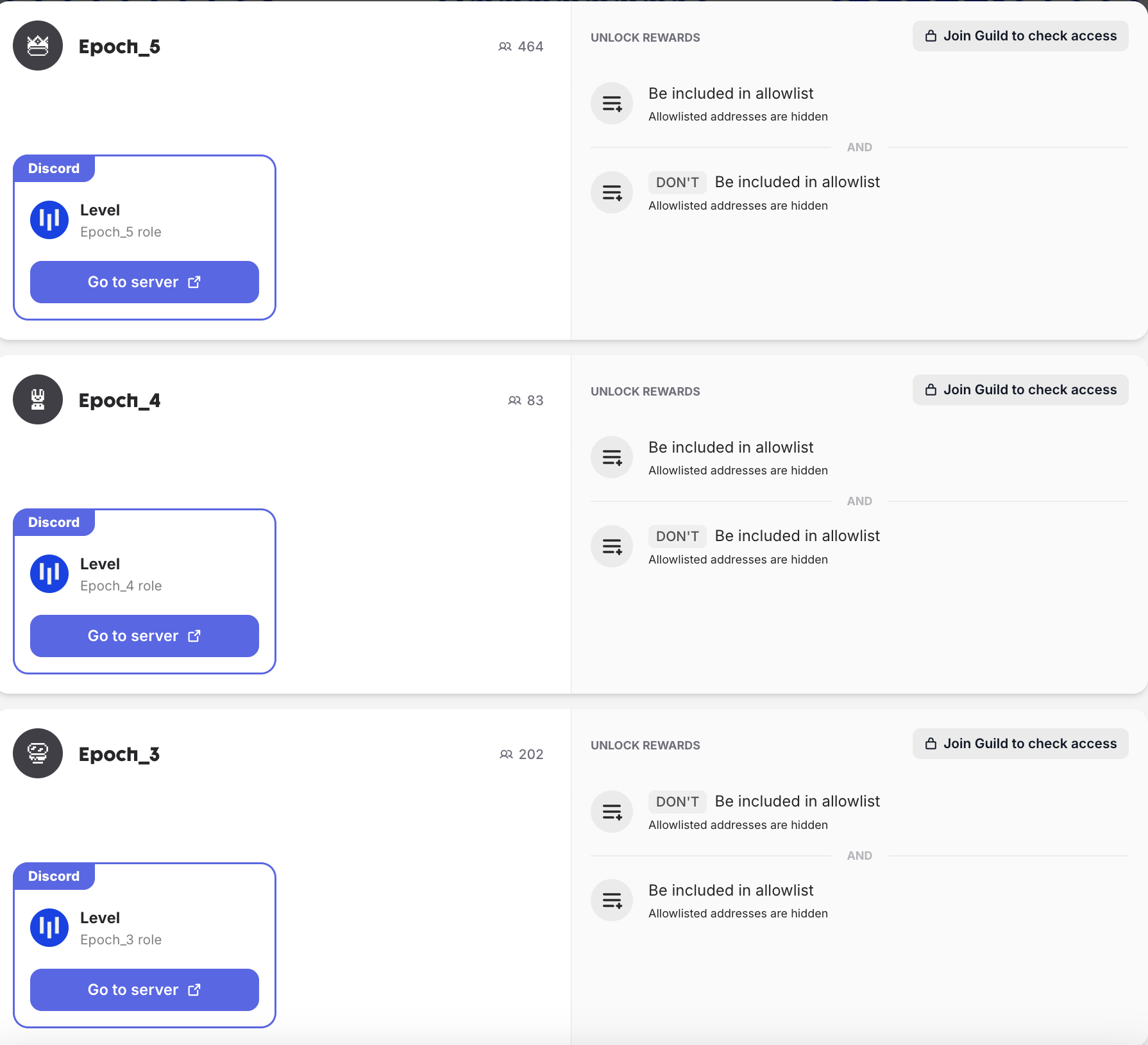This screenshot has width=1148, height=1045.
Task: Click the Level bot icon for Epoch_5 role
Action: click(49, 220)
